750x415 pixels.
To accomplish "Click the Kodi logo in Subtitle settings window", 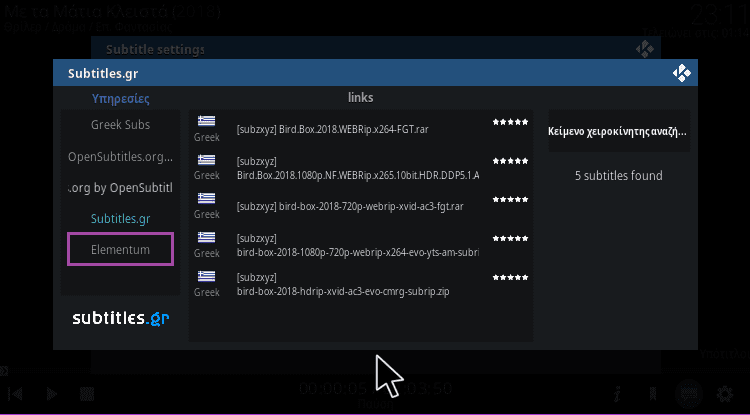I will [x=644, y=49].
